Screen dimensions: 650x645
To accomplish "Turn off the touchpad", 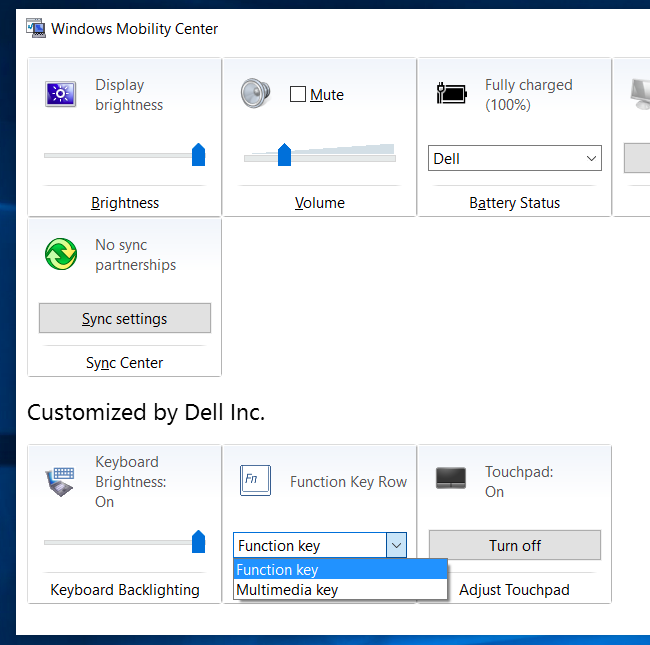I will pyautogui.click(x=515, y=545).
